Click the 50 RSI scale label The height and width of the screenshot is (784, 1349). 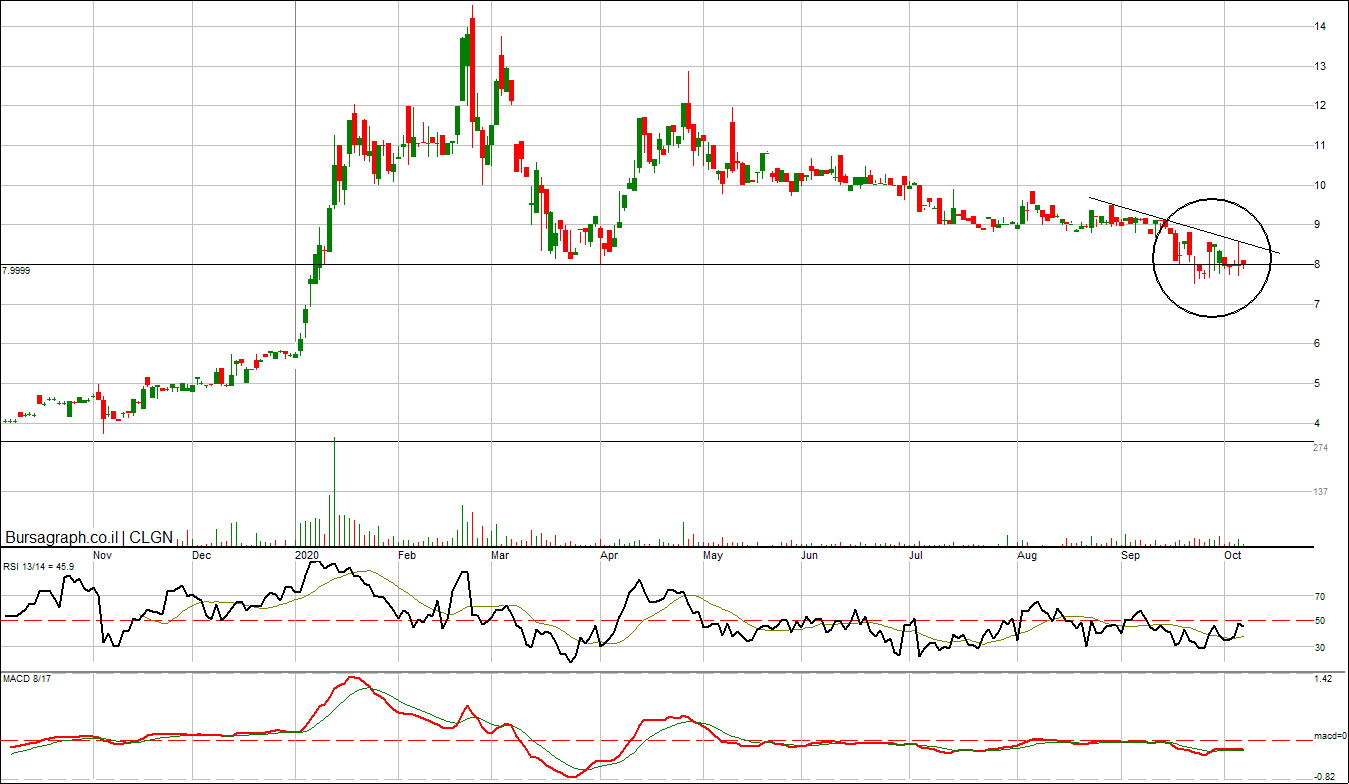click(x=1319, y=621)
